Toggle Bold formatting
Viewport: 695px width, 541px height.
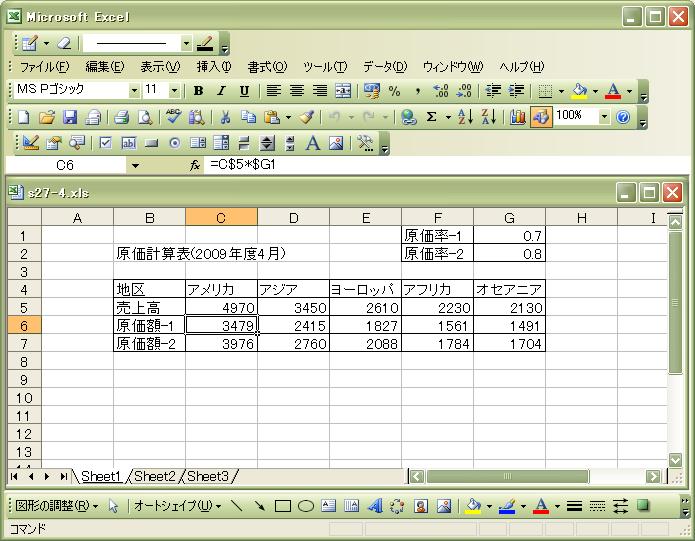click(199, 91)
